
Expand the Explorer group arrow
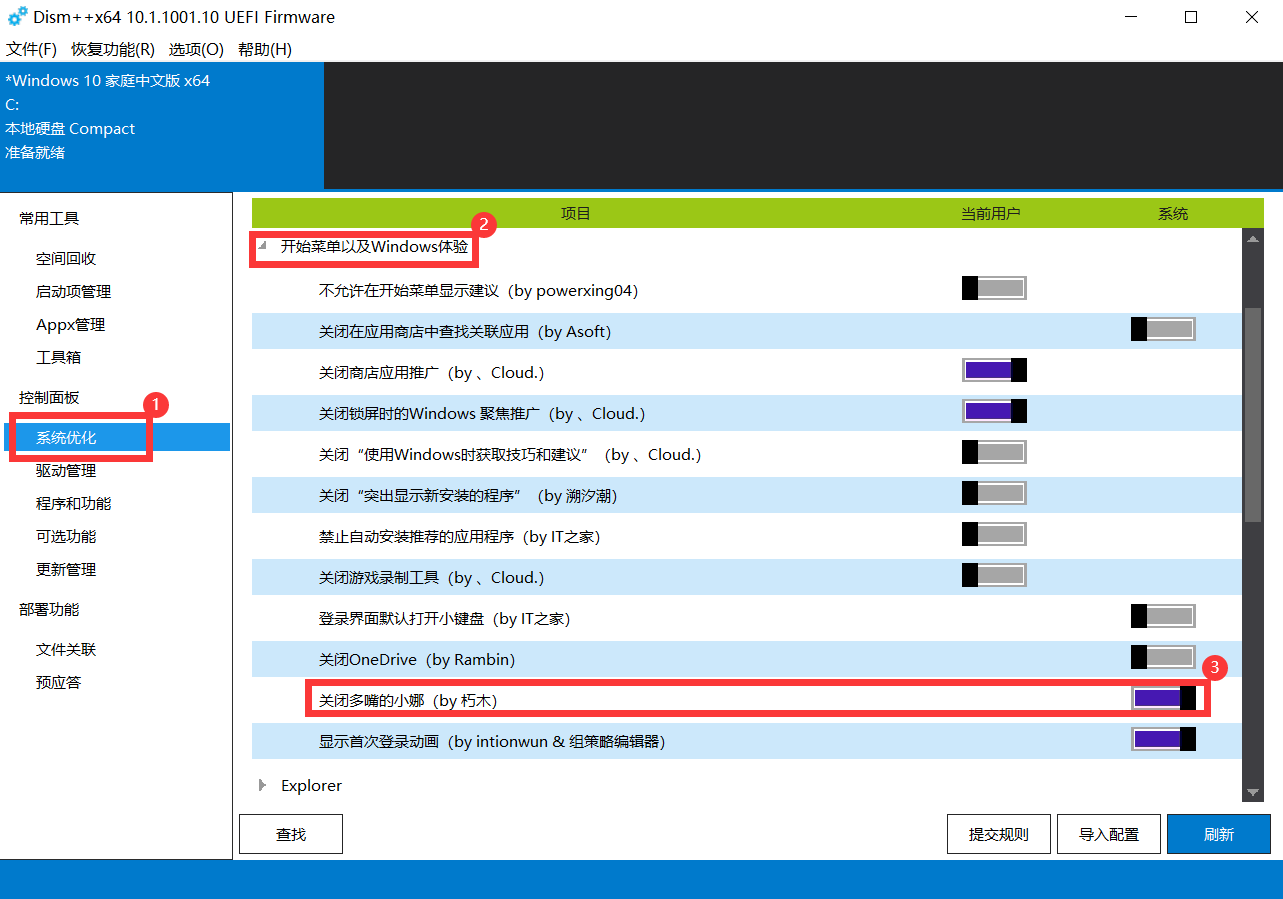263,785
